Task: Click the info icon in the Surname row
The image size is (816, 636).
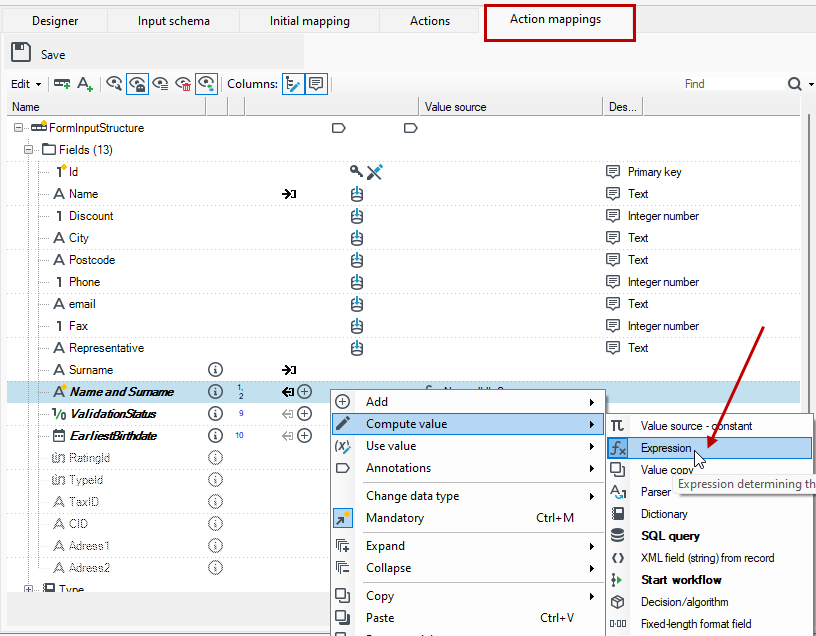Action: [x=215, y=370]
